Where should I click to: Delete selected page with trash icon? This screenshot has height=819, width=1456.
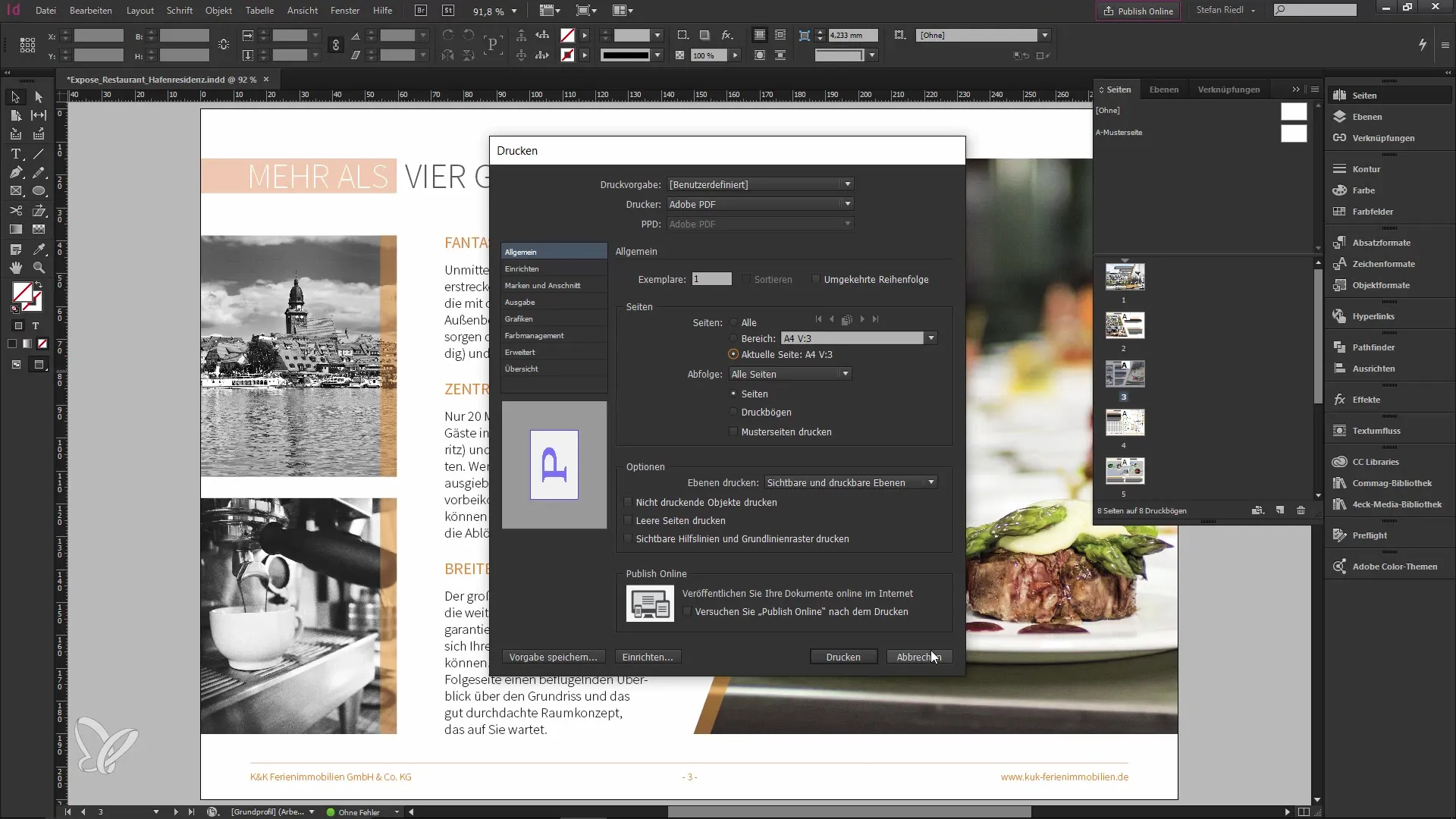[x=1301, y=510]
